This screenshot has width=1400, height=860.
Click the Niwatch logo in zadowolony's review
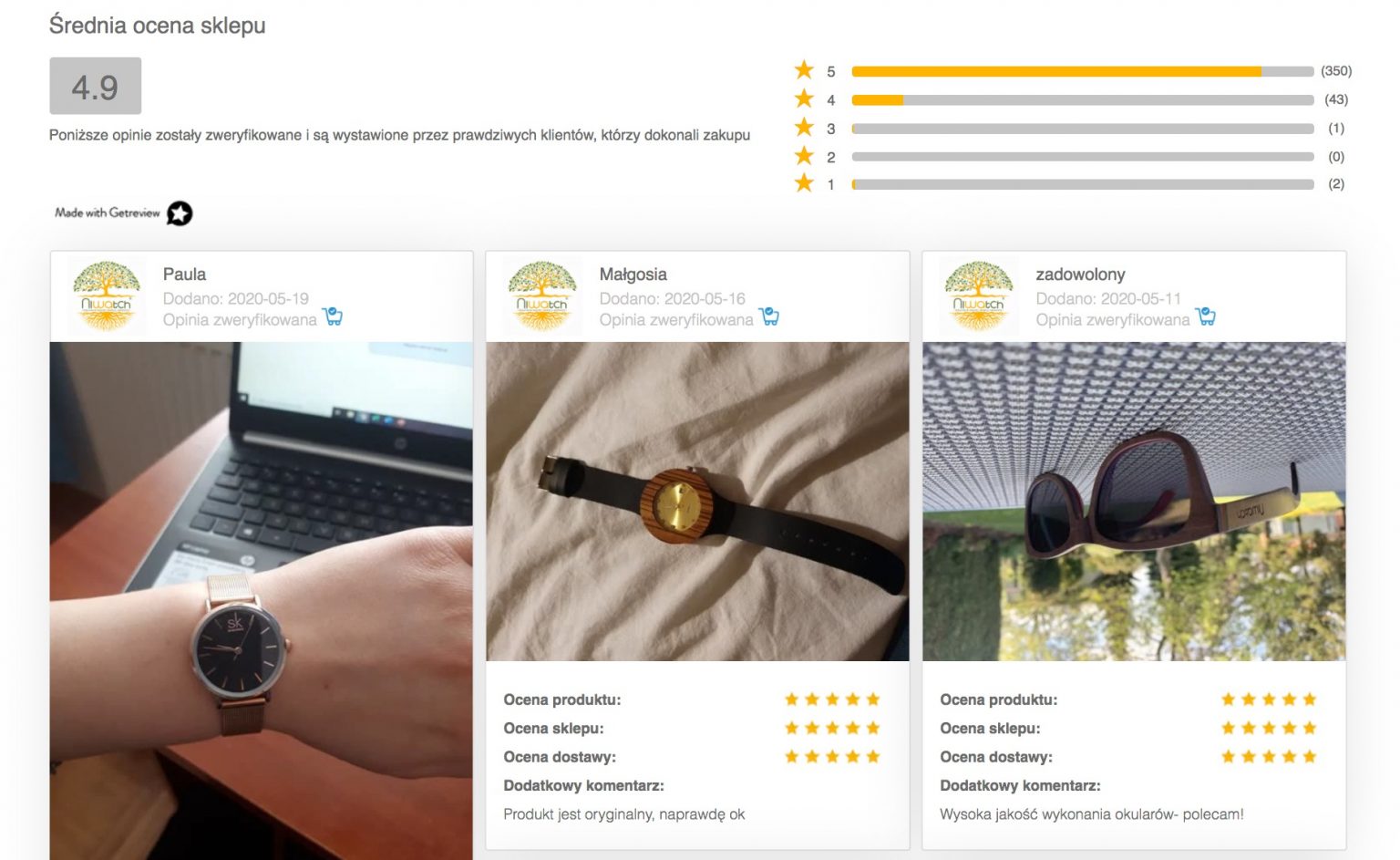pos(979,295)
